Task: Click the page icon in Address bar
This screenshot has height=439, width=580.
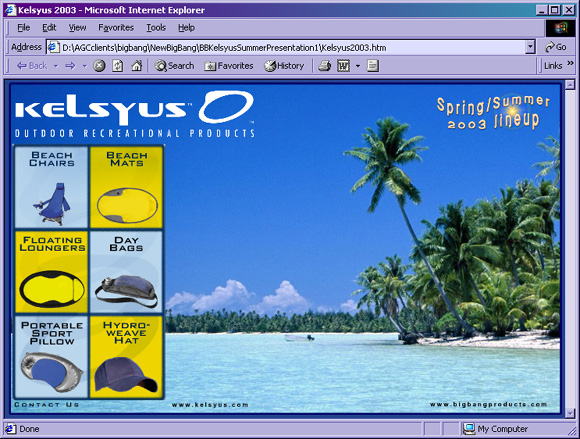Action: click(53, 47)
